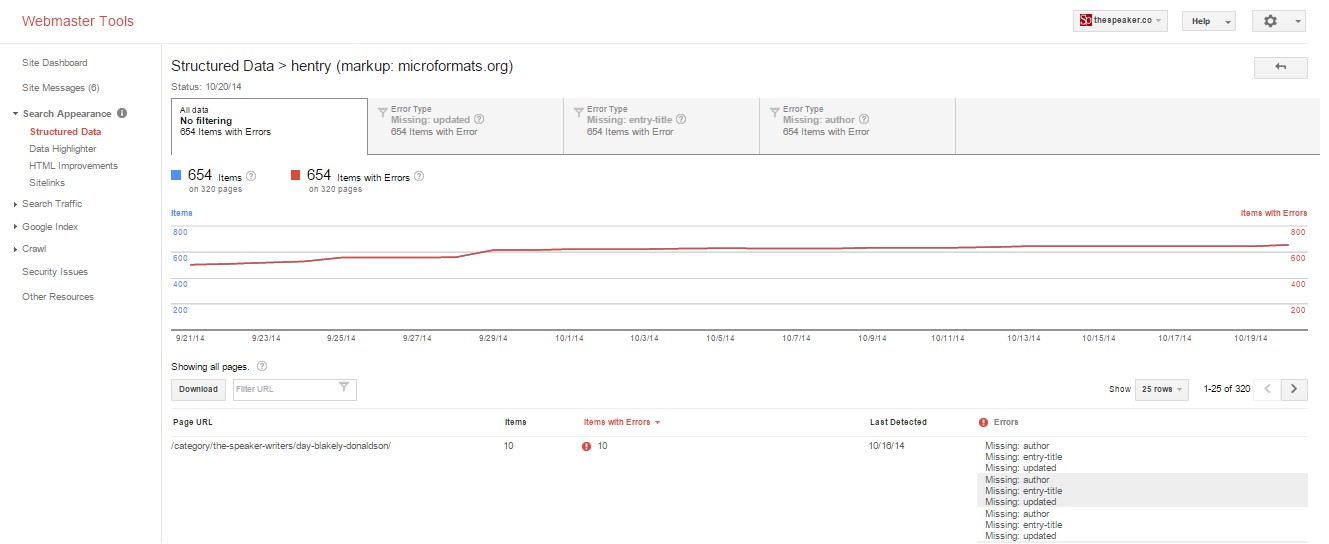The image size is (1329, 544).
Task: Click the help icon beside Missing: entry-title
Action: pos(681,120)
